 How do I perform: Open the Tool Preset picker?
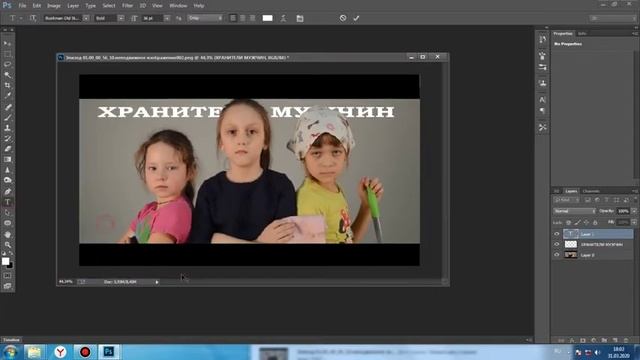15,18
